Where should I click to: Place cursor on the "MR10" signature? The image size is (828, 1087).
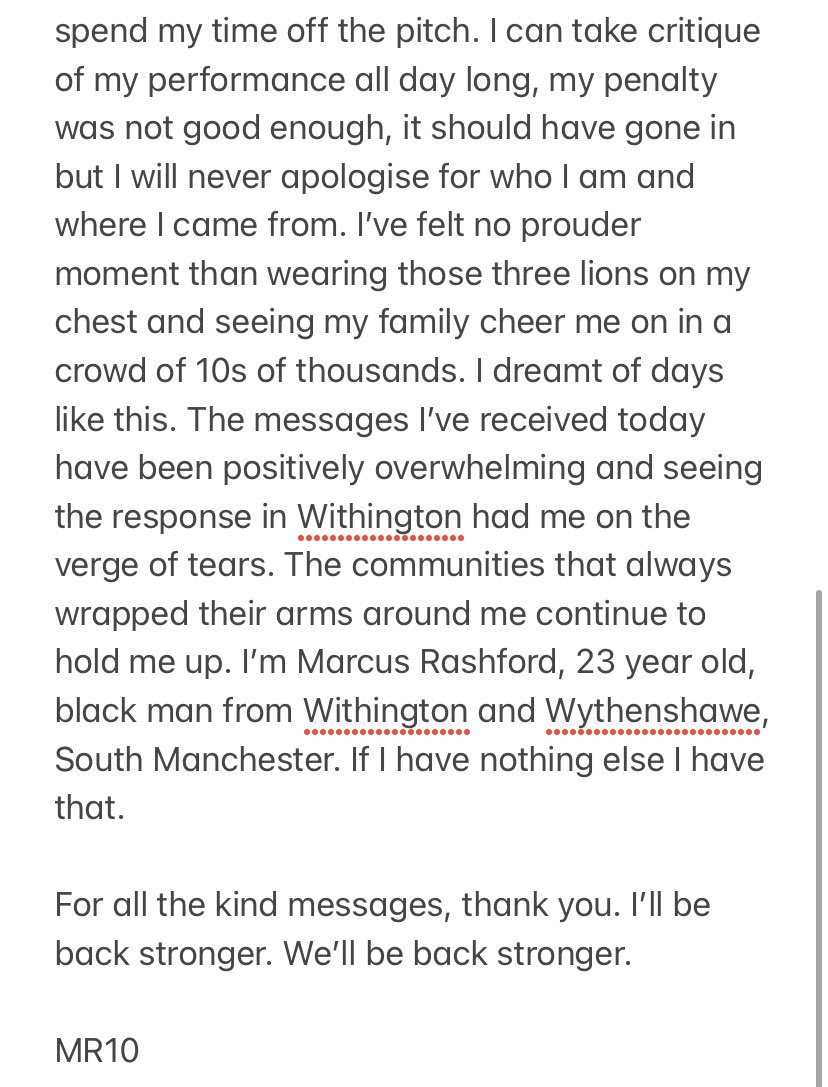tap(97, 1051)
